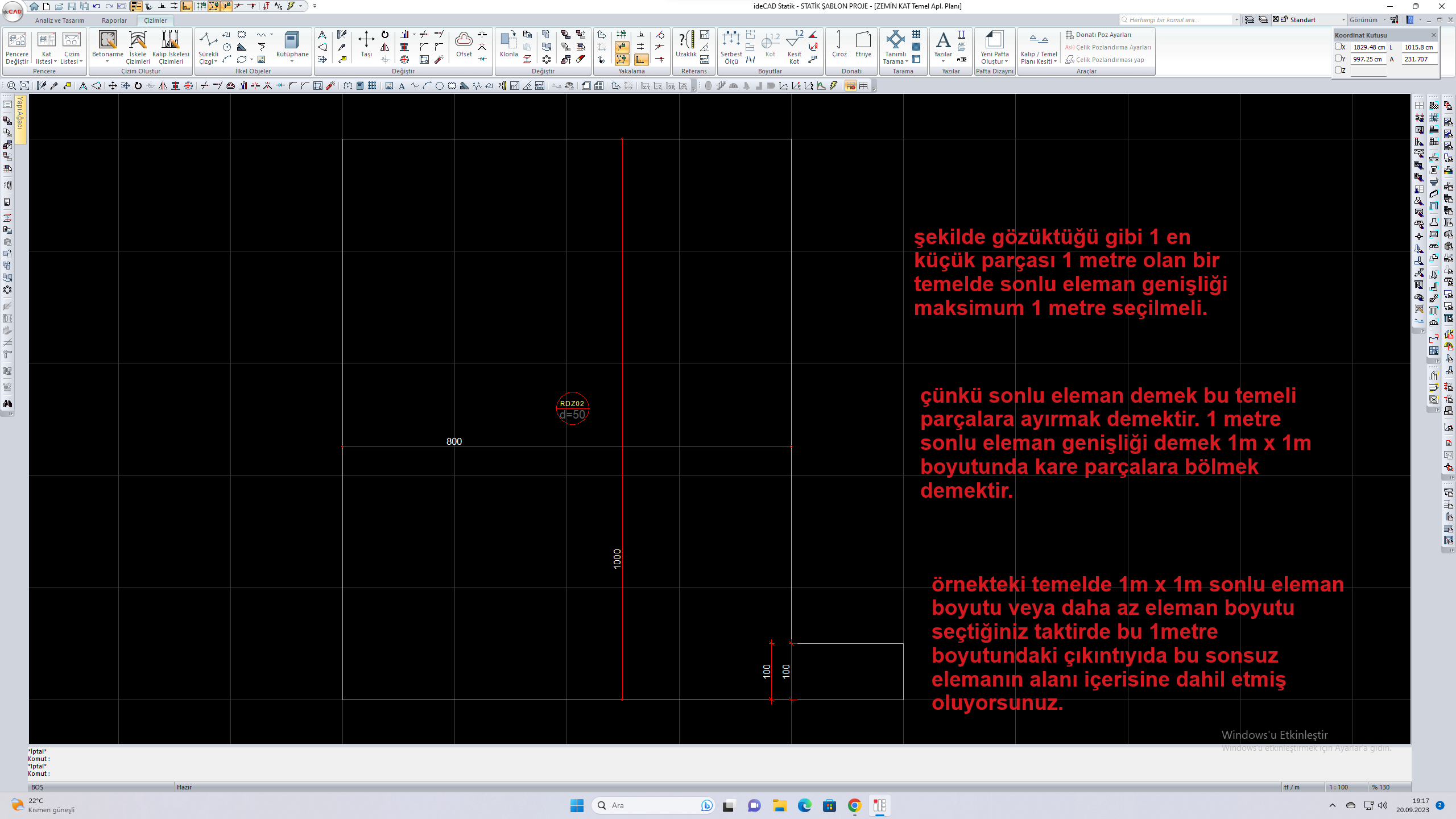Click the binoculars icon in left sidebar
The width and height of the screenshot is (1456, 819).
coord(7,403)
